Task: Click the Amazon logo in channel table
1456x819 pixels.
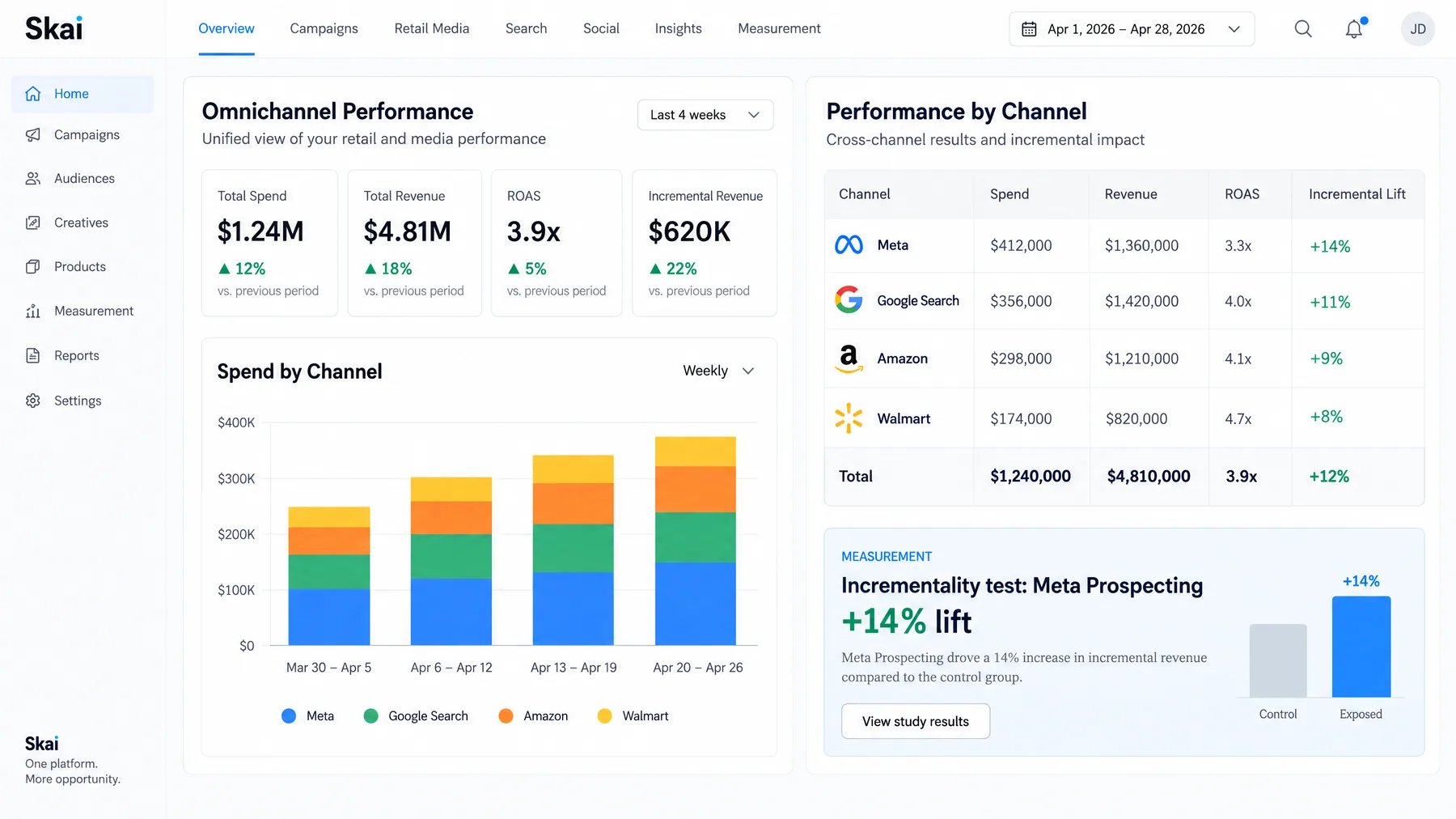Action: coord(849,359)
